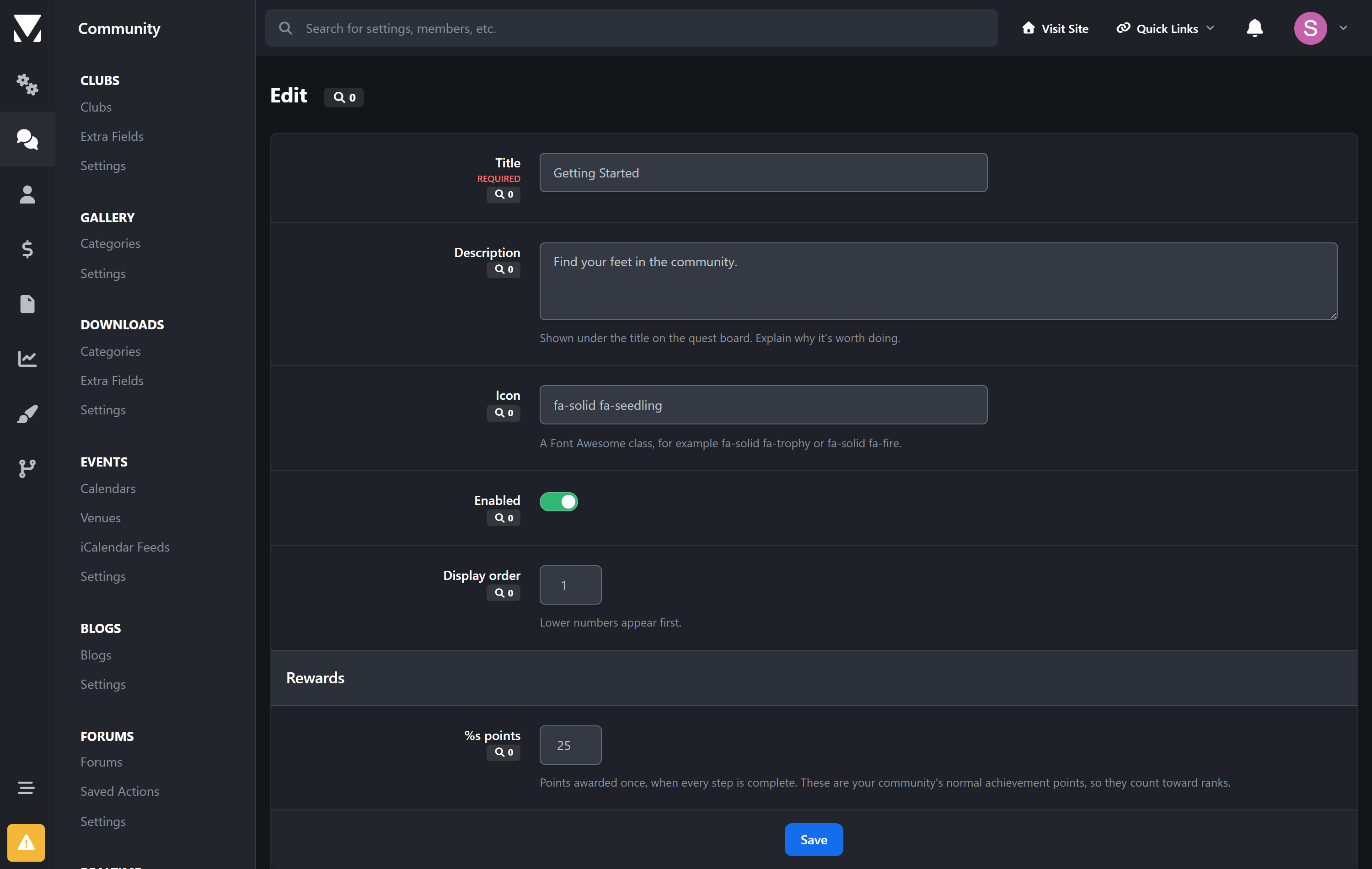Open Forums in the Forums menu
Viewport: 1372px width, 869px height.
[x=102, y=762]
